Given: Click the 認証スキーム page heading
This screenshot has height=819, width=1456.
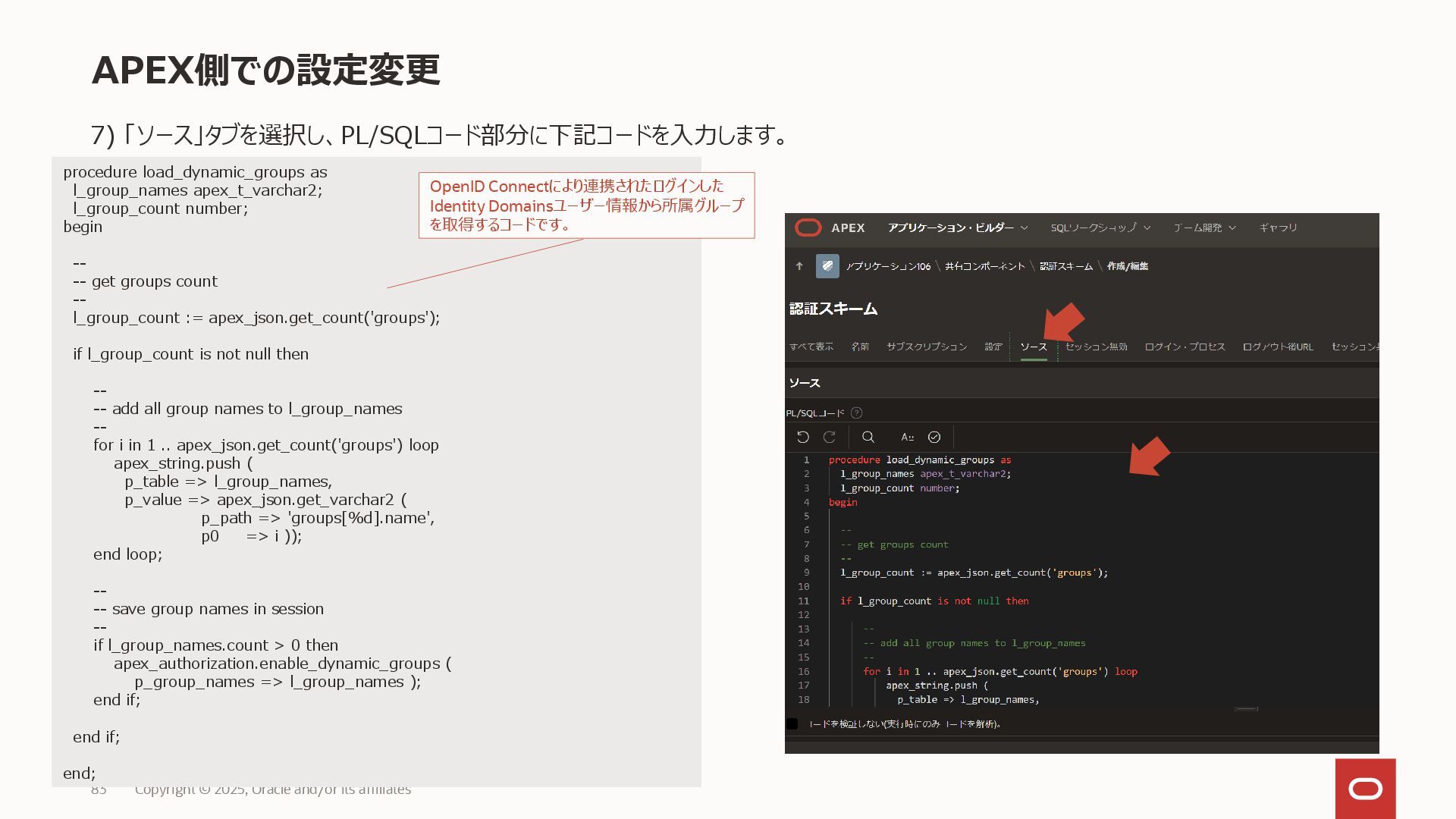Looking at the screenshot, I should click(833, 309).
